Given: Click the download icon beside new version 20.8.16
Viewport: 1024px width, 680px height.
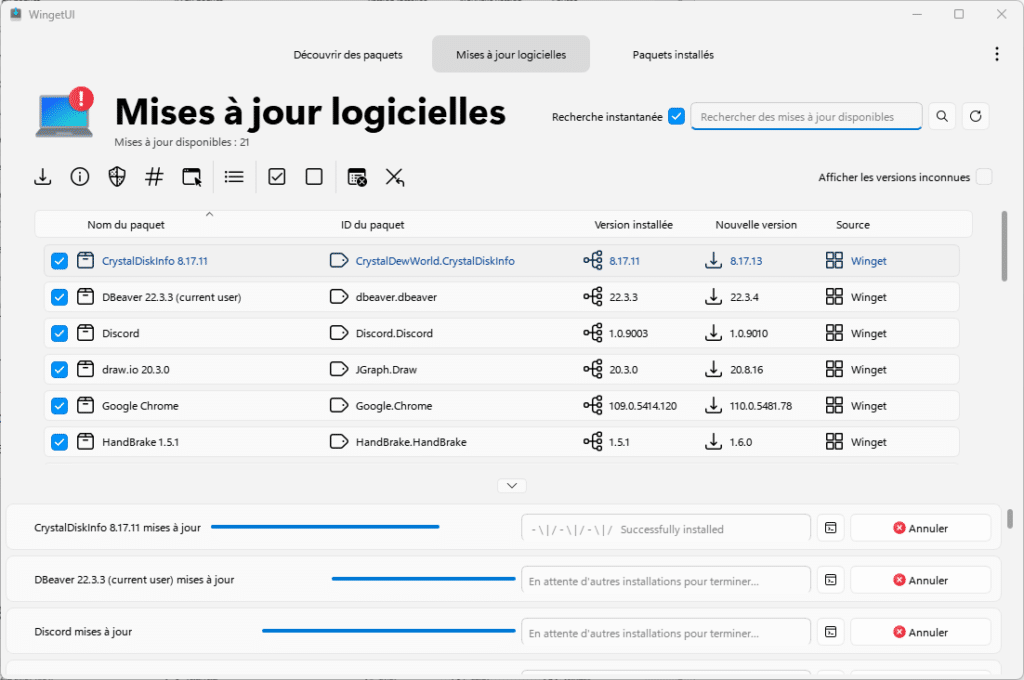Looking at the screenshot, I should [714, 370].
